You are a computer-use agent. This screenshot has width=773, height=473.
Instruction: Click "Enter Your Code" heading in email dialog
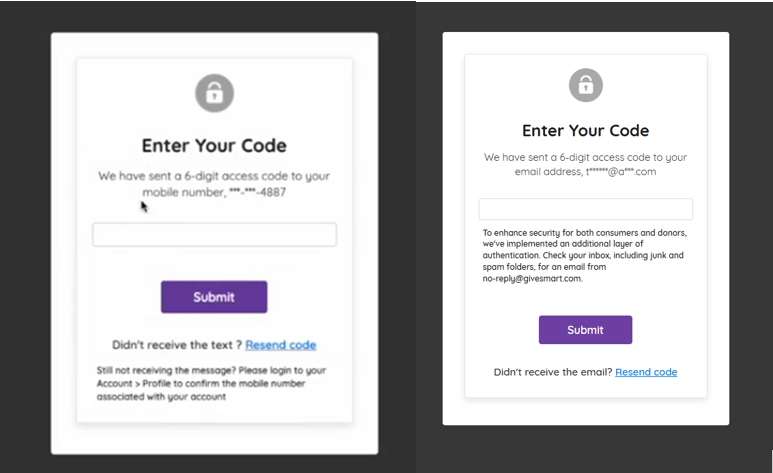pyautogui.click(x=585, y=131)
